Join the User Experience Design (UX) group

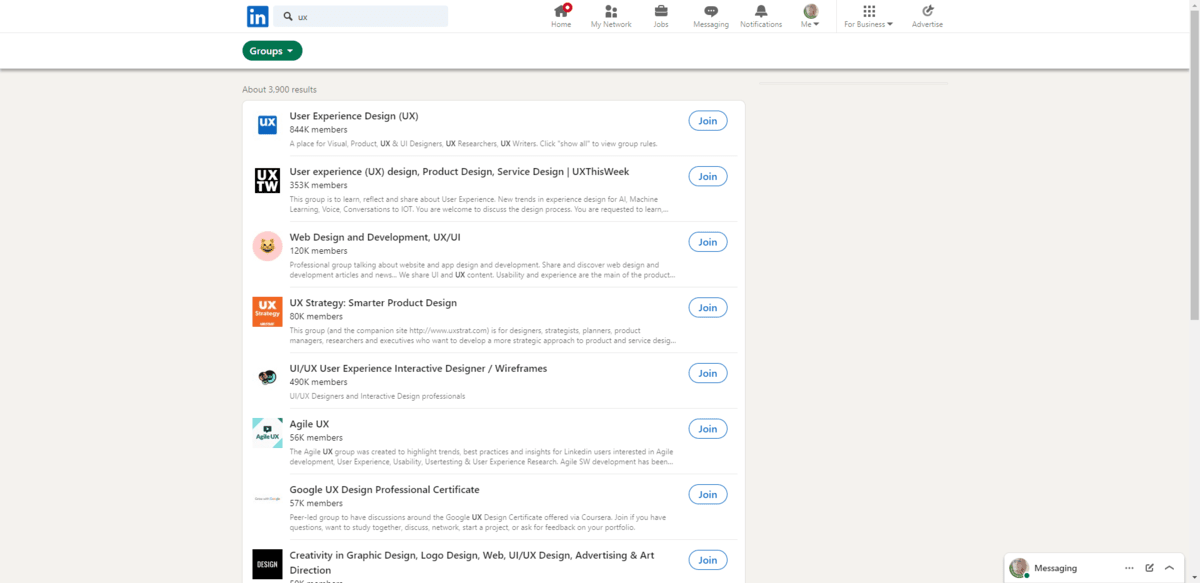pos(707,121)
